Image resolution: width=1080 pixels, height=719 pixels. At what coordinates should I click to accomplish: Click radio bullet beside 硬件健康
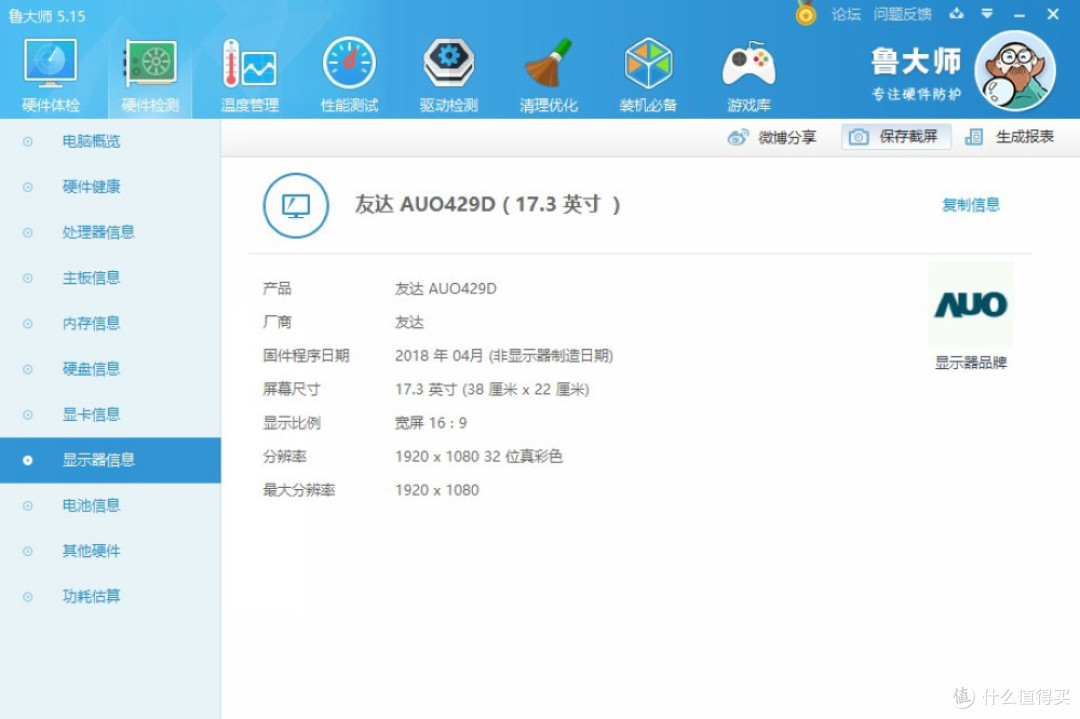pyautogui.click(x=28, y=187)
